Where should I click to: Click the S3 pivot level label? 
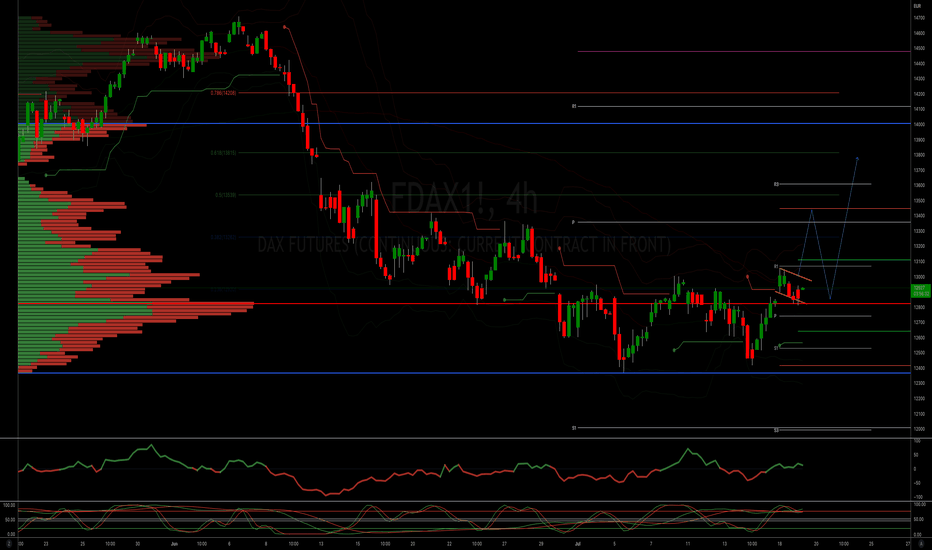776,430
